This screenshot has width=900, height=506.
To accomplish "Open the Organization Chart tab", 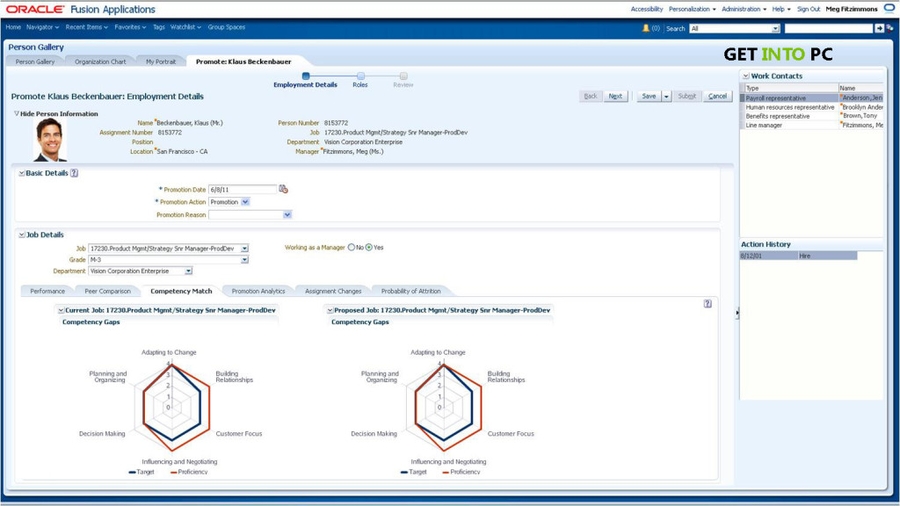I will pos(100,62).
